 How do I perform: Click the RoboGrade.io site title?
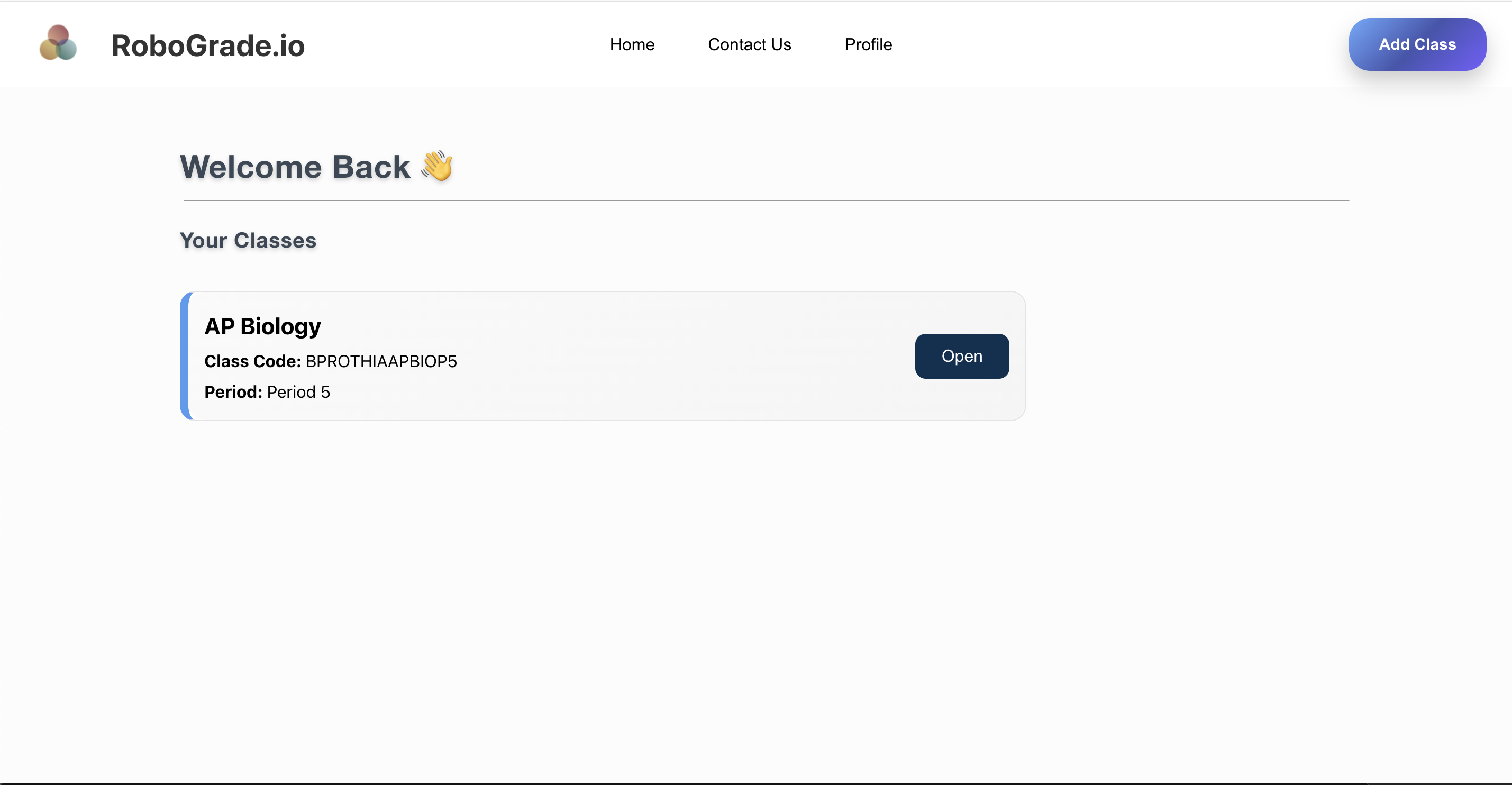(208, 46)
